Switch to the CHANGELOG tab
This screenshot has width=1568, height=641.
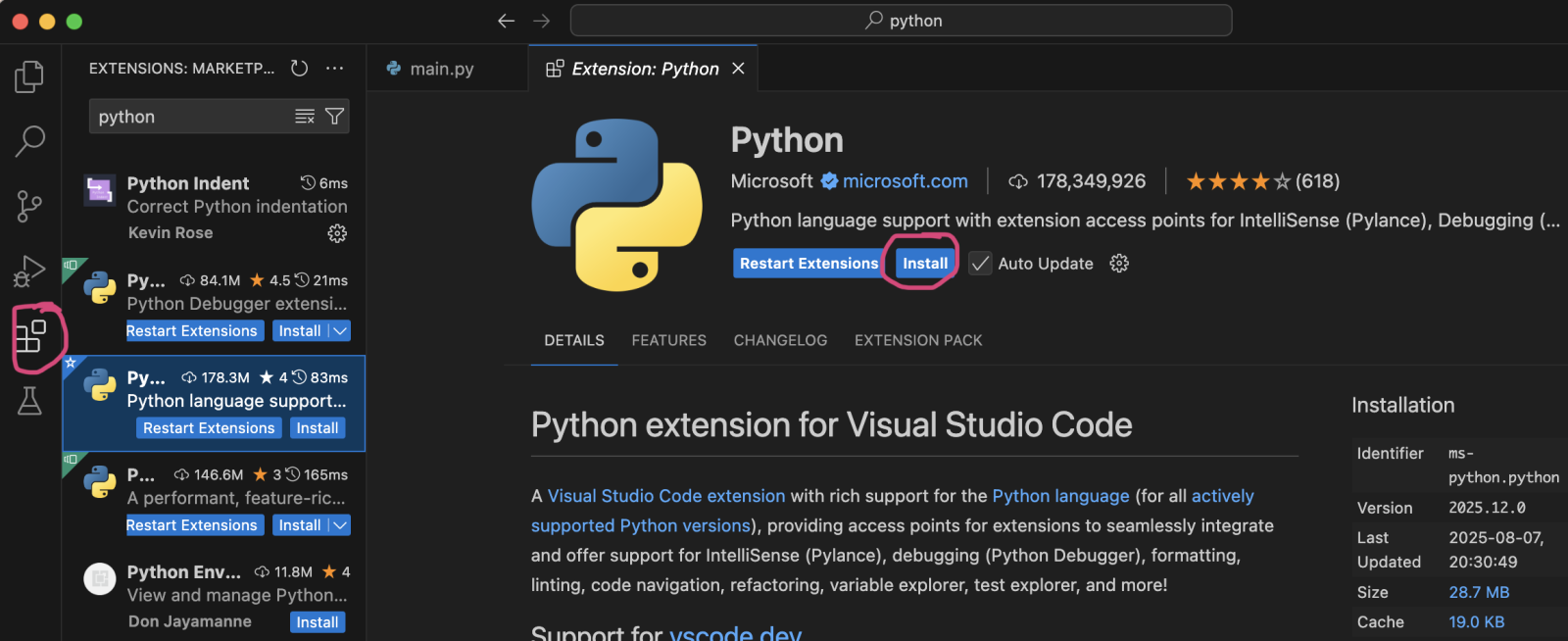tap(780, 340)
